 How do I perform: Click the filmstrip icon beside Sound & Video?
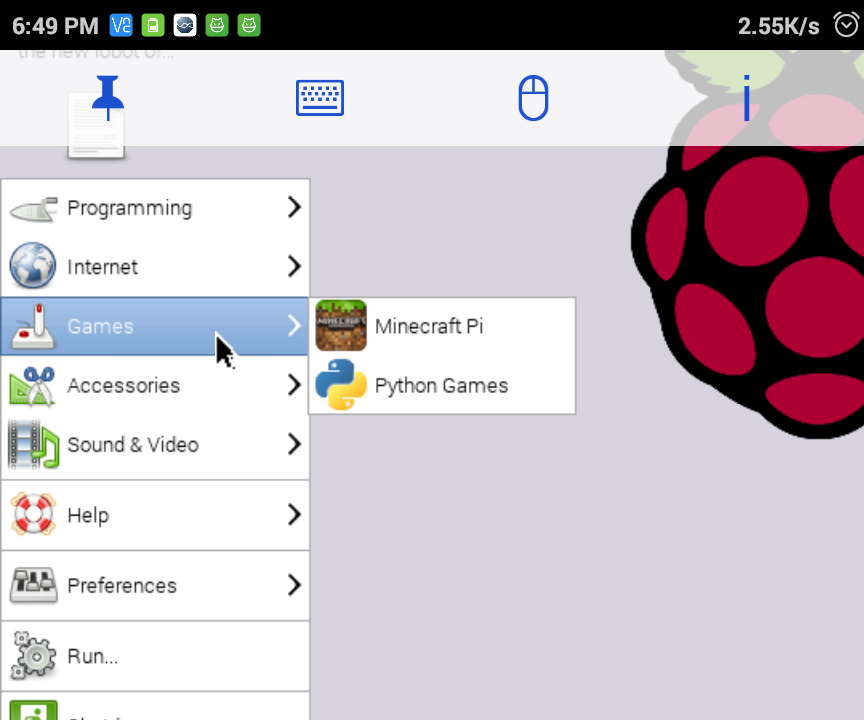click(33, 445)
